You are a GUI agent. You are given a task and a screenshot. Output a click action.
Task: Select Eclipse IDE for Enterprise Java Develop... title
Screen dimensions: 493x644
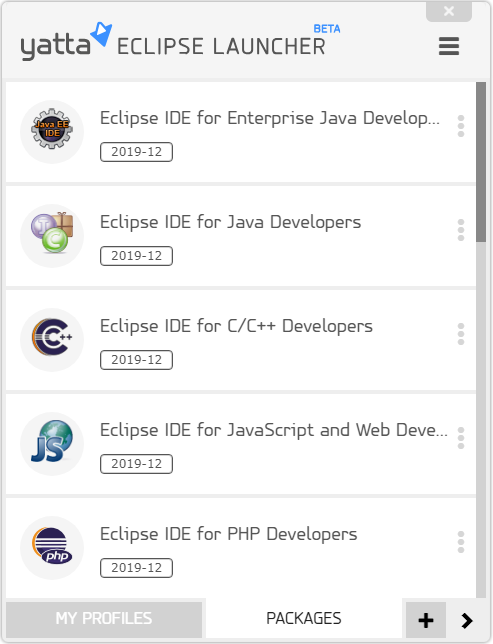(270, 118)
